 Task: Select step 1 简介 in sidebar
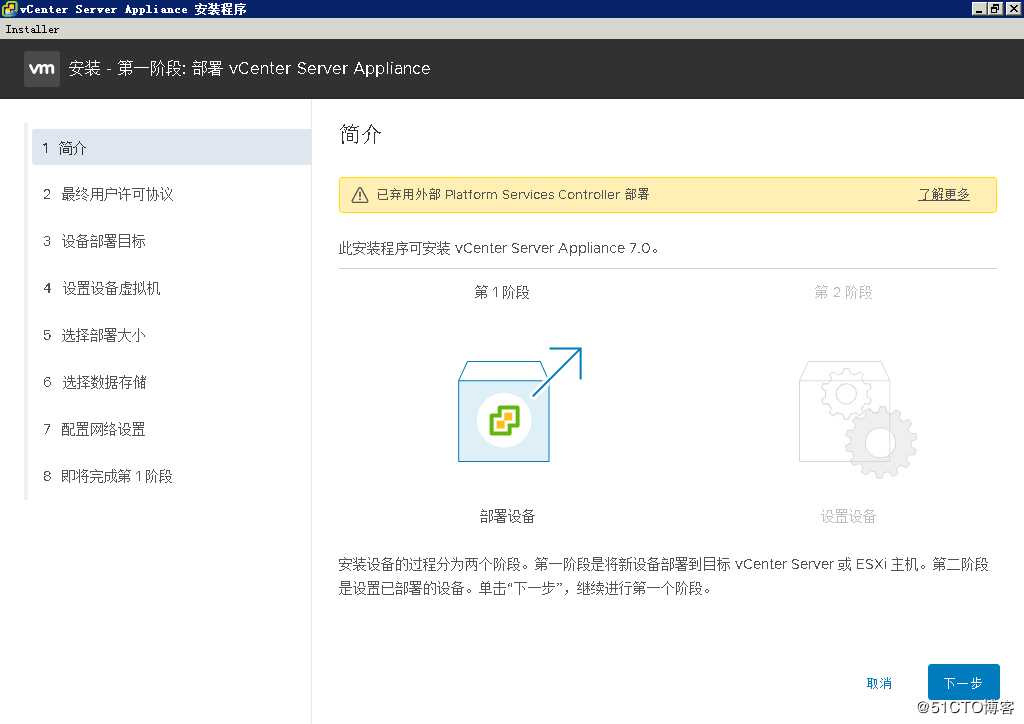(171, 148)
